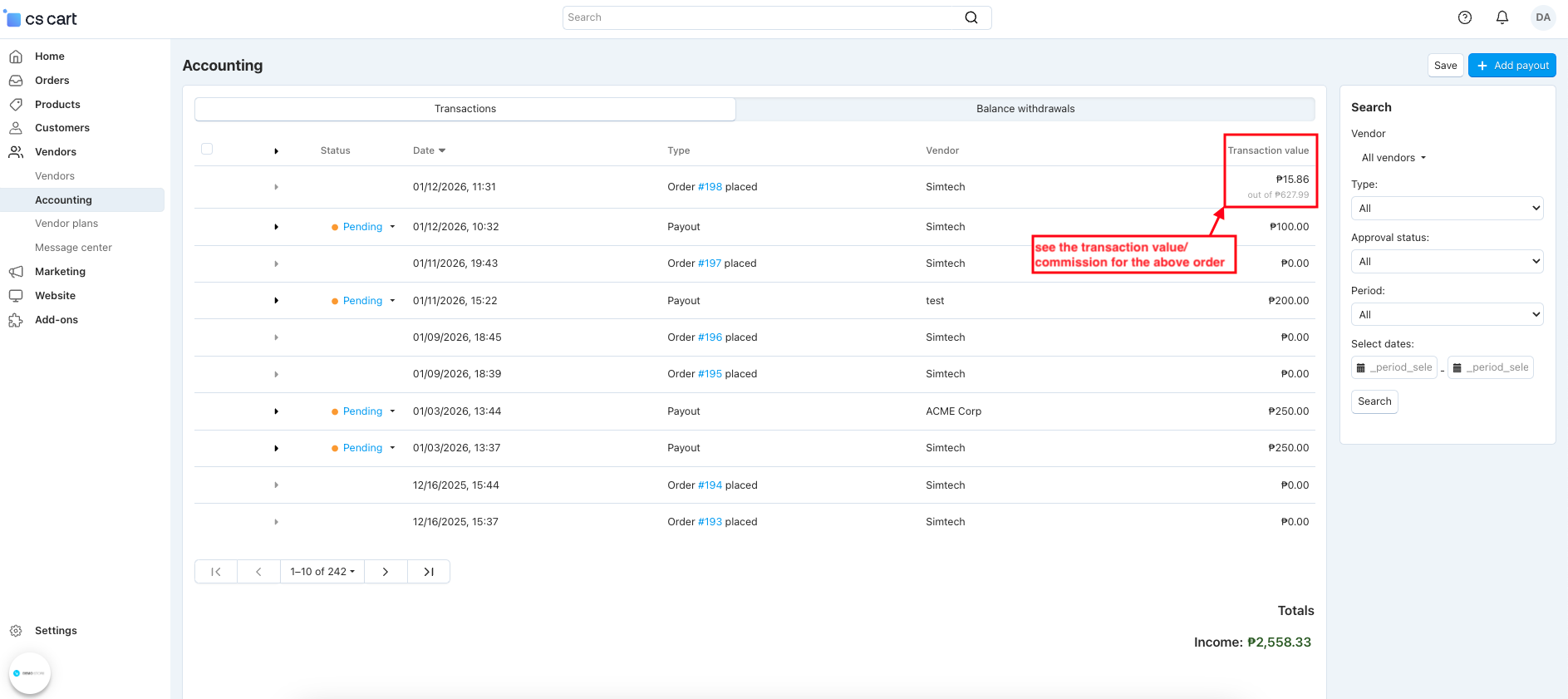The image size is (1568, 699).
Task: Toggle the select-all transactions checkbox
Action: coord(207,150)
